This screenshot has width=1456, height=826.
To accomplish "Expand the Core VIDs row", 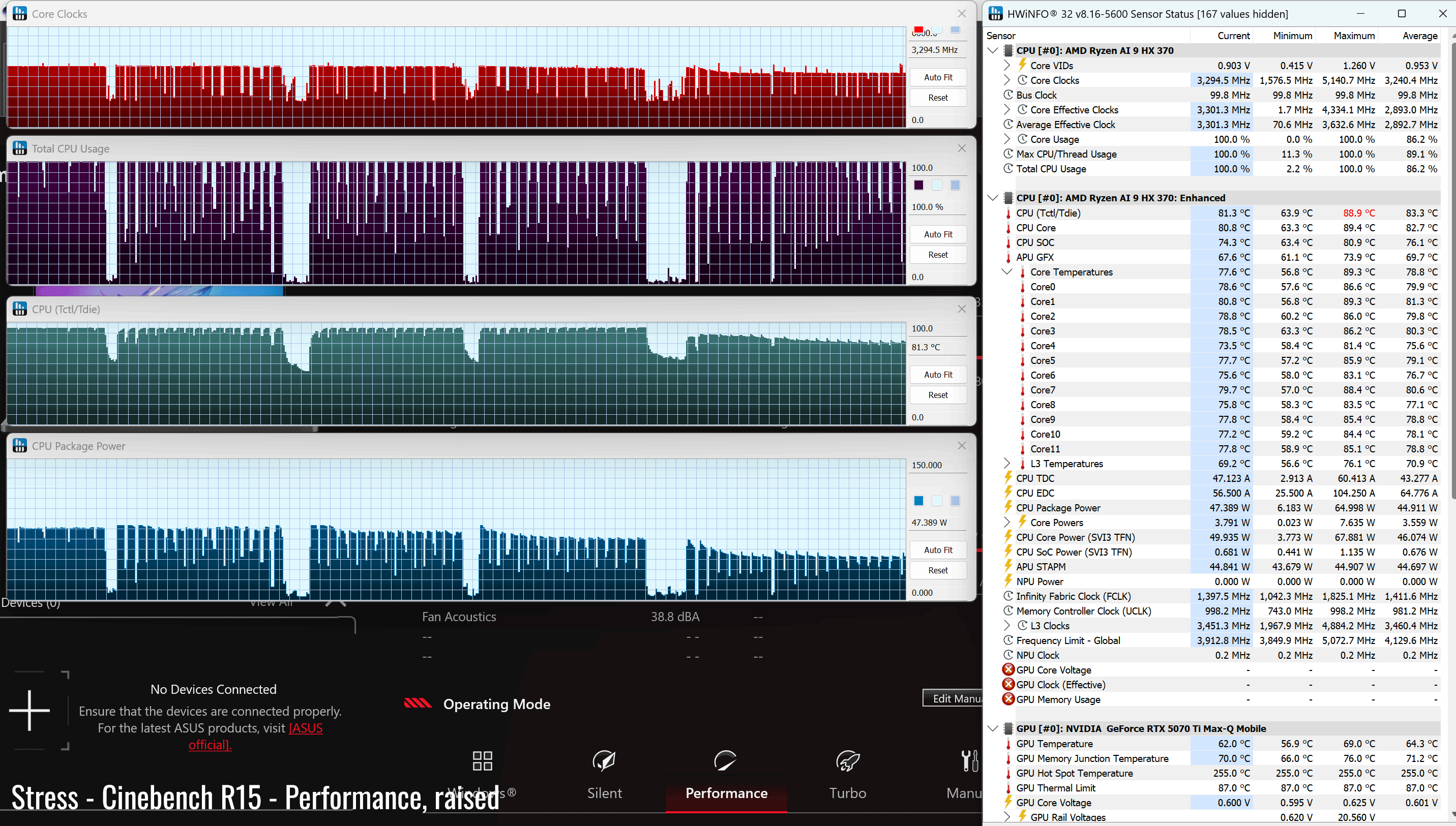I will coord(1006,65).
